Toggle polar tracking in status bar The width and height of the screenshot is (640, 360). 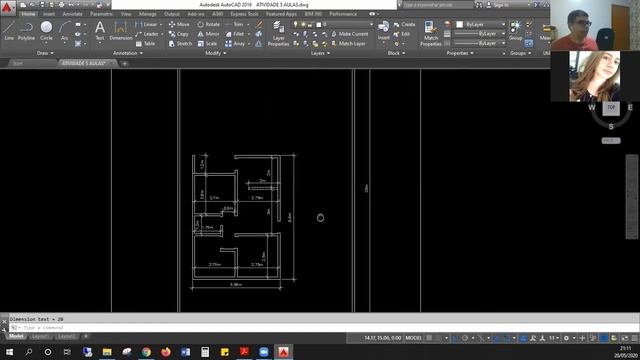[465, 338]
